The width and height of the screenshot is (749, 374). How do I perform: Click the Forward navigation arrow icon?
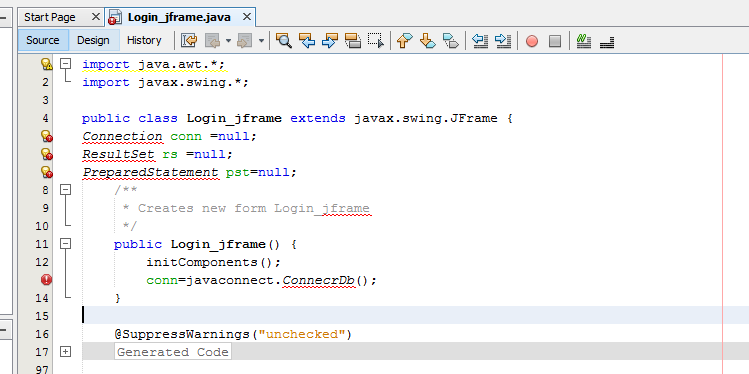pyautogui.click(x=244, y=41)
